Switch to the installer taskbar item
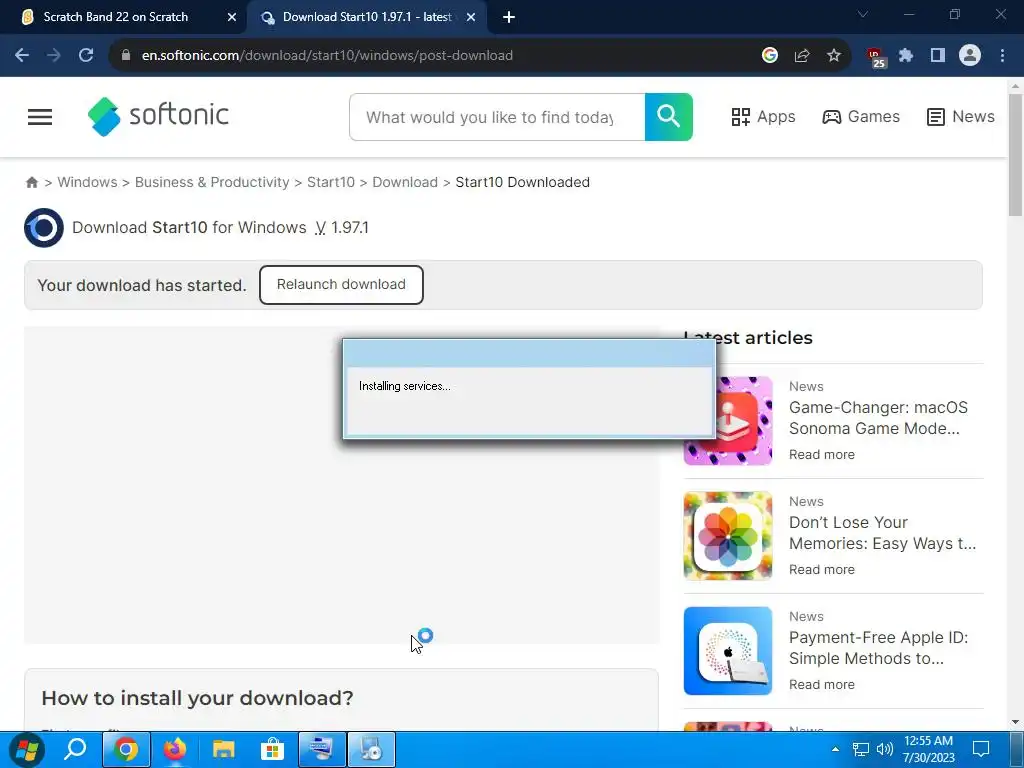 click(x=371, y=750)
